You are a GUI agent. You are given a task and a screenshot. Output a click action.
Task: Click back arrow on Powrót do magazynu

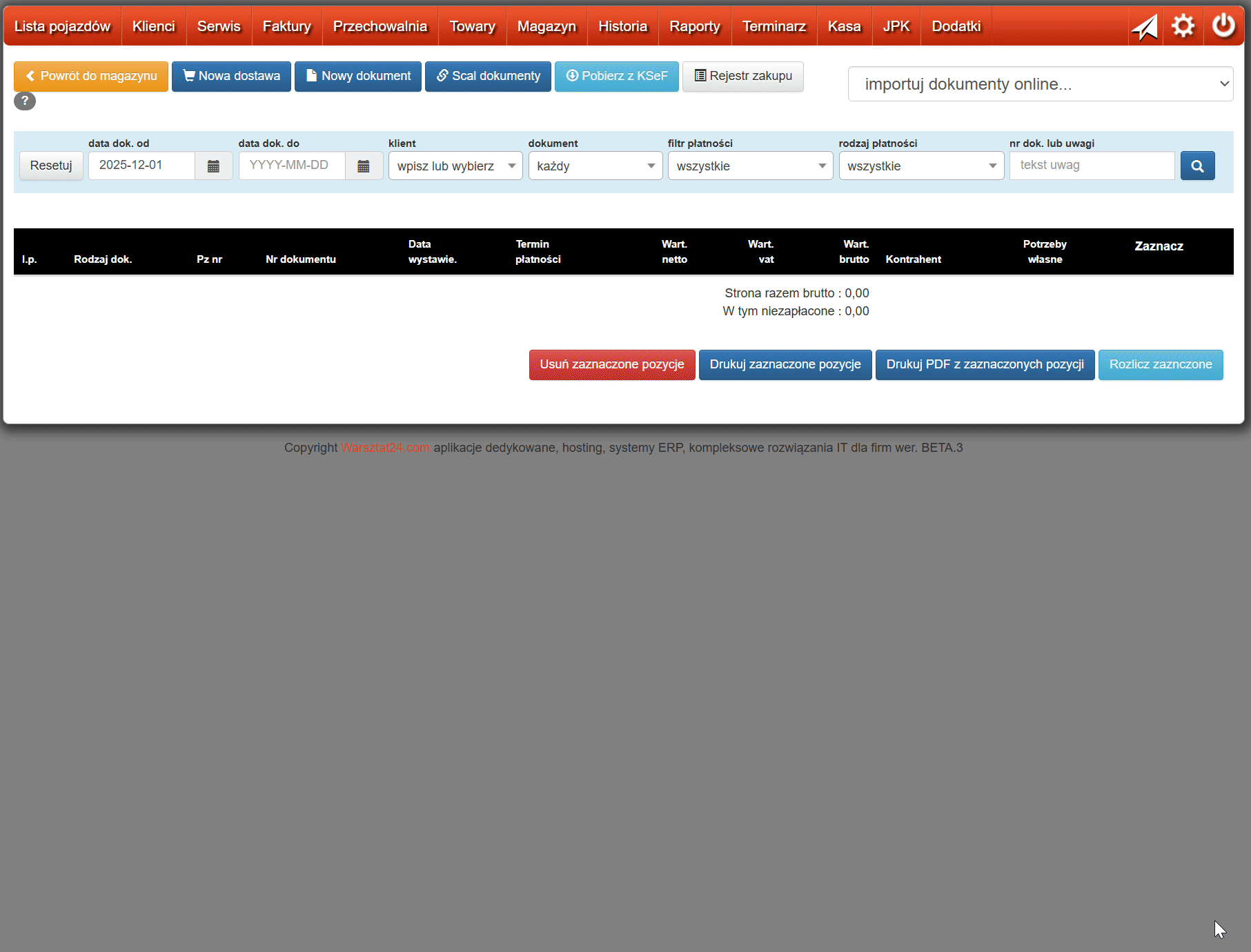30,76
